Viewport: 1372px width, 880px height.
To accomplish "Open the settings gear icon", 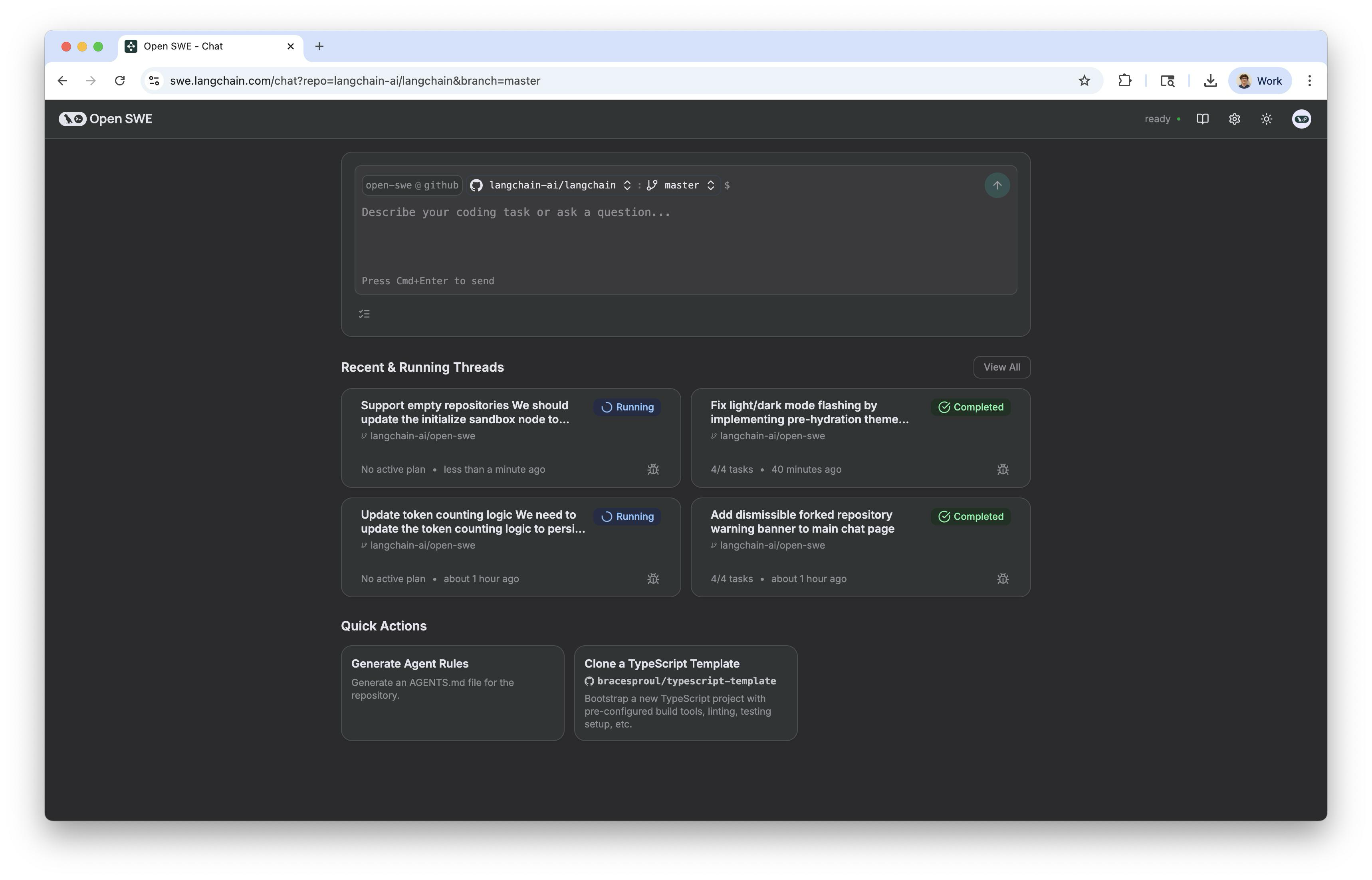I will click(1234, 119).
